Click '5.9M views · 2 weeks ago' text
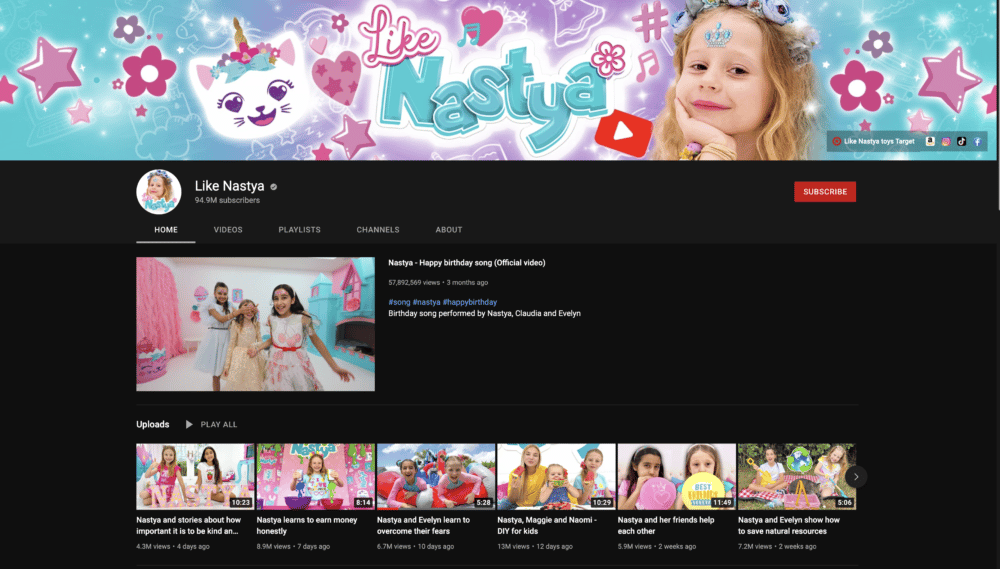 click(x=657, y=547)
